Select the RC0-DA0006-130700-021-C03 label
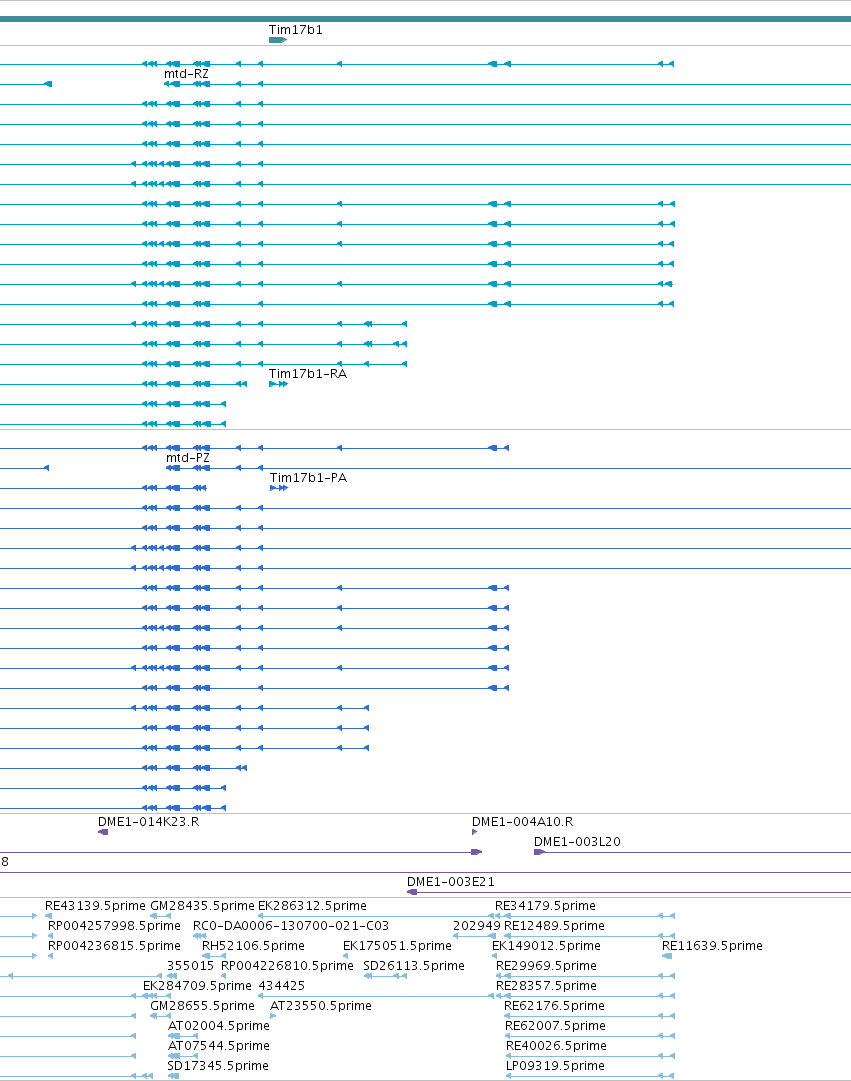The image size is (851, 1081). (x=291, y=926)
